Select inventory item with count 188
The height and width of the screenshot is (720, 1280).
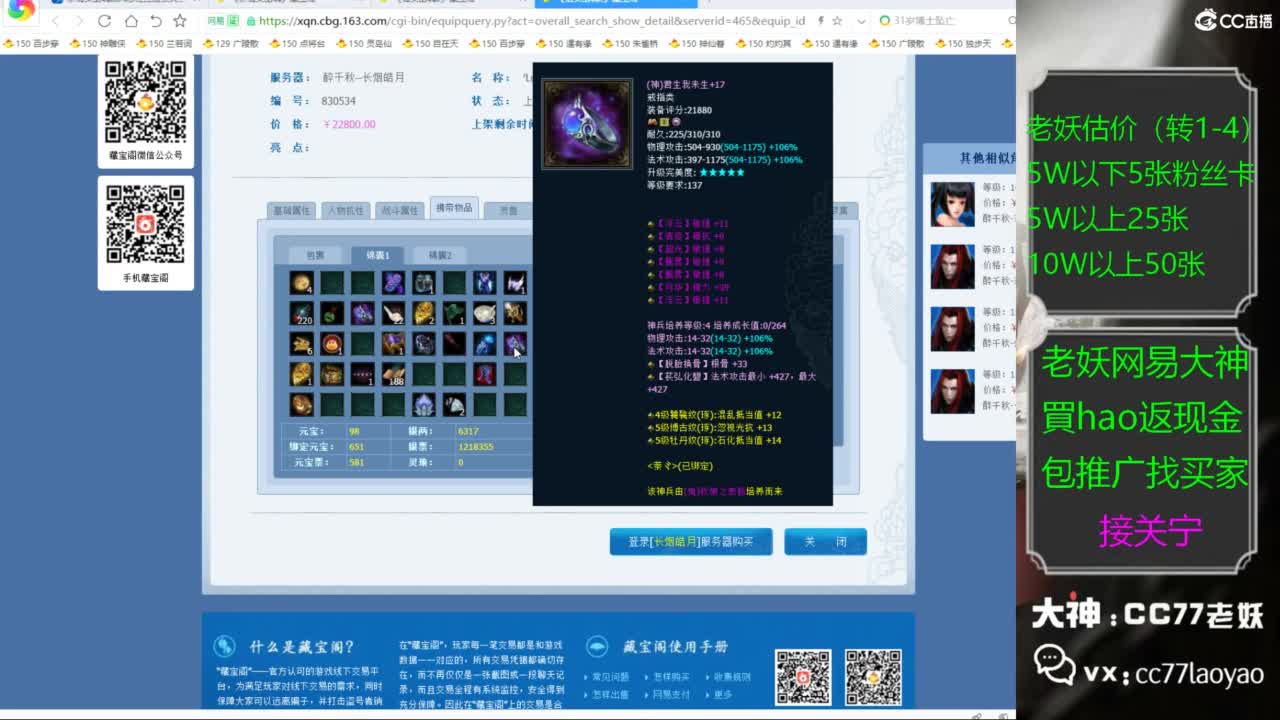coord(393,375)
